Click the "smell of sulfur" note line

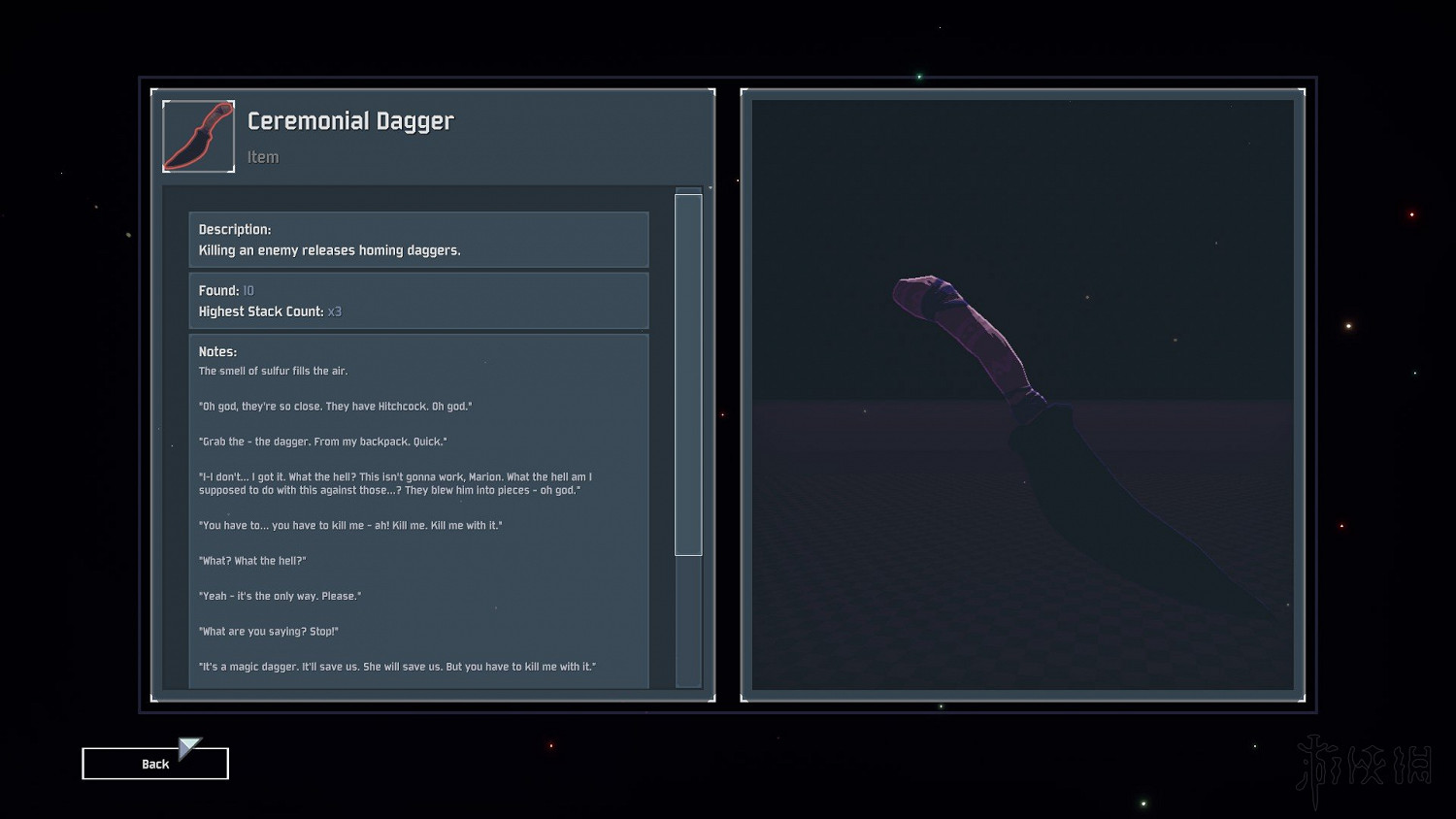(x=273, y=371)
